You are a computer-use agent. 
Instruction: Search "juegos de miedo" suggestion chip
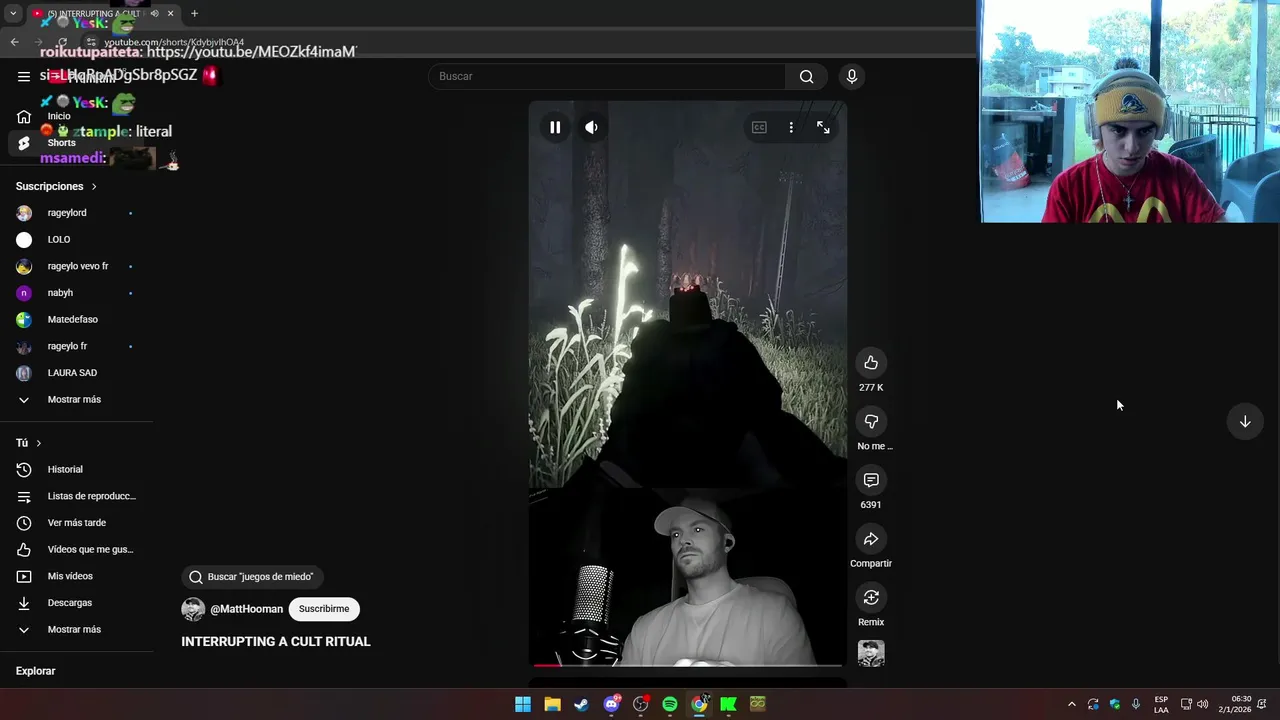[x=252, y=577]
